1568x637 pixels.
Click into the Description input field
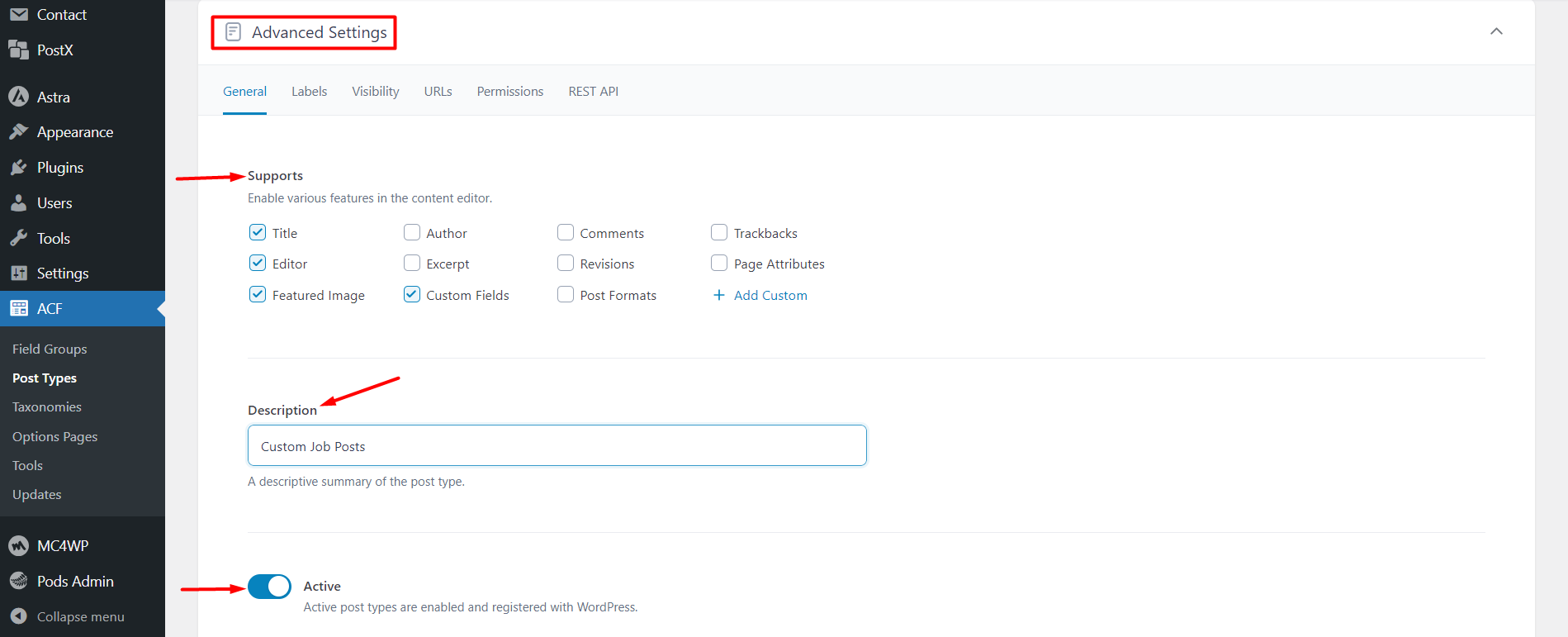[x=557, y=445]
